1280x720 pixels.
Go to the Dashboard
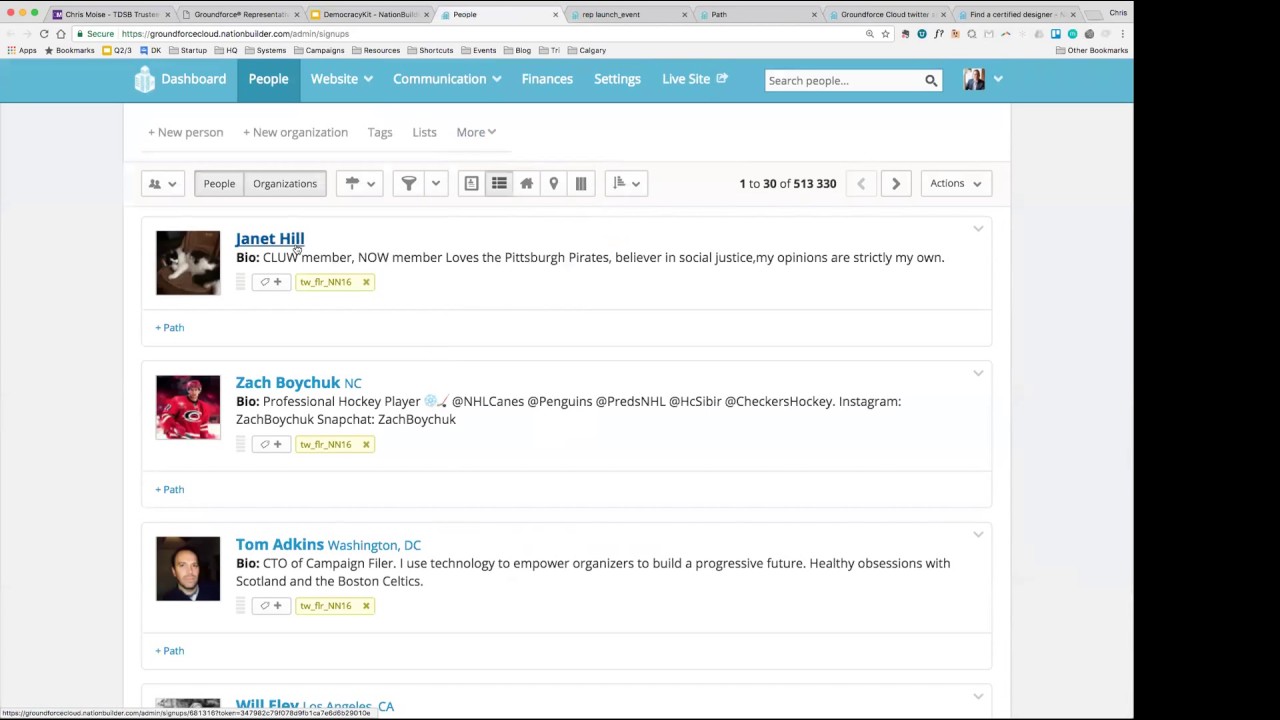click(x=194, y=79)
